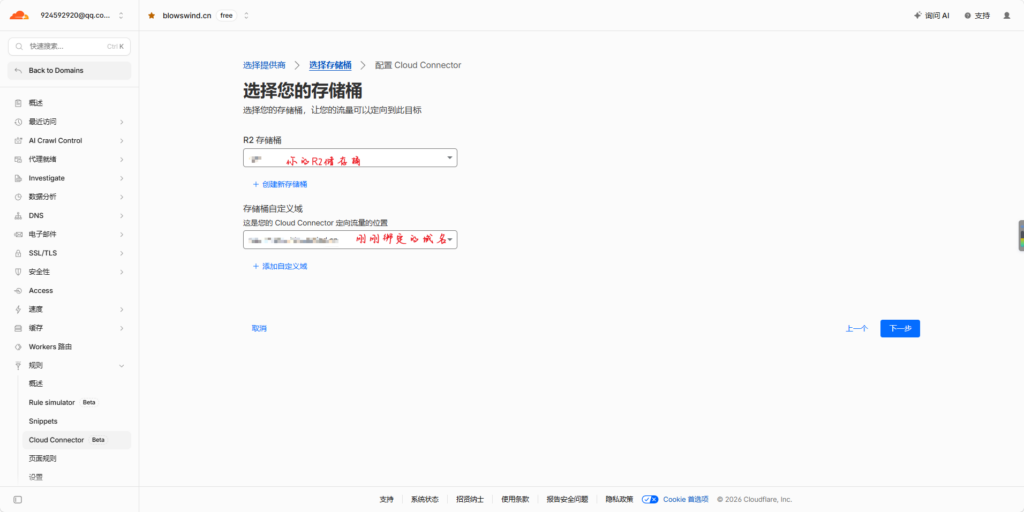Expand the 速度 chevron
Screen dimensions: 1024x512
pyautogui.click(x=121, y=309)
